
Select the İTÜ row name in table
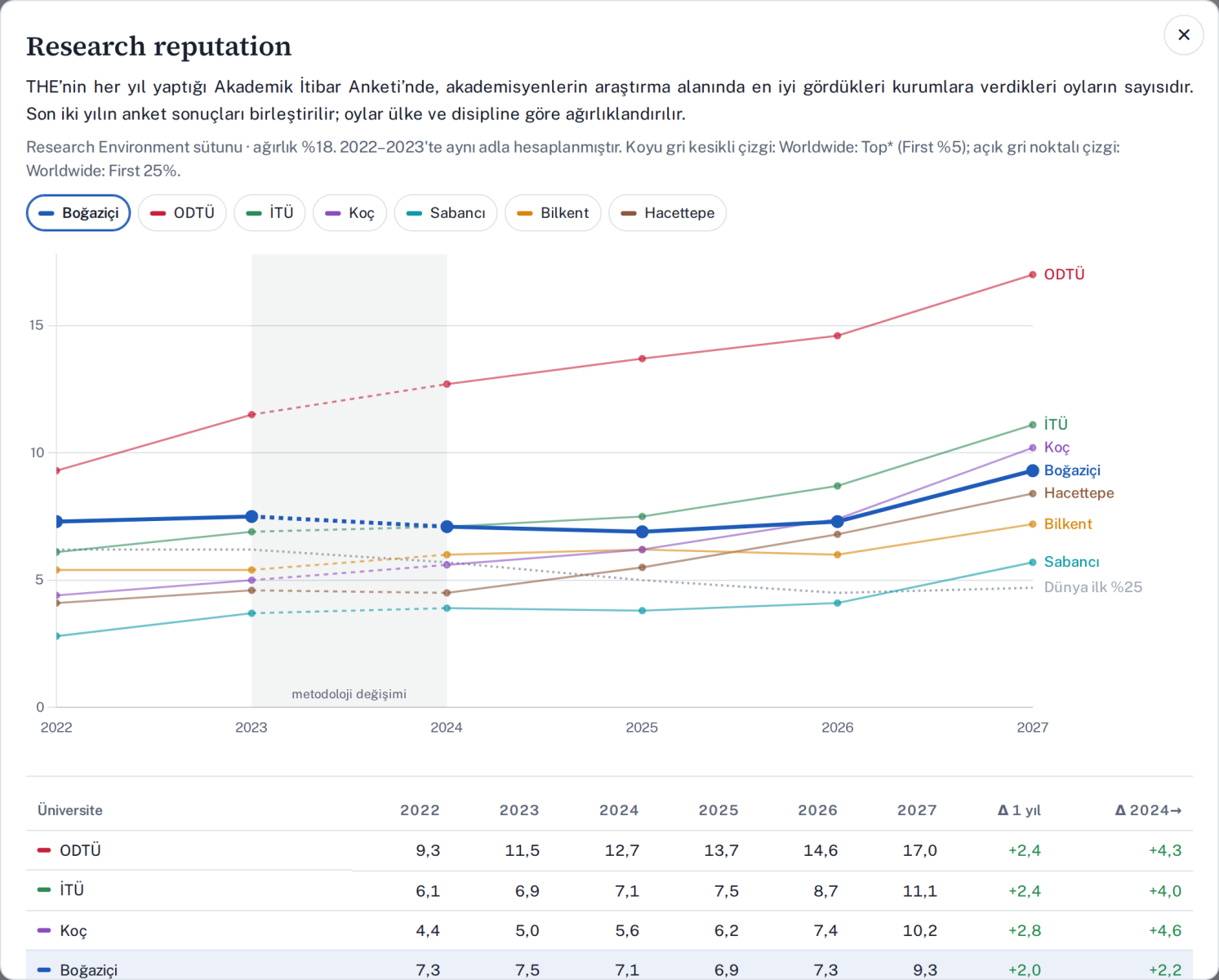[x=72, y=890]
